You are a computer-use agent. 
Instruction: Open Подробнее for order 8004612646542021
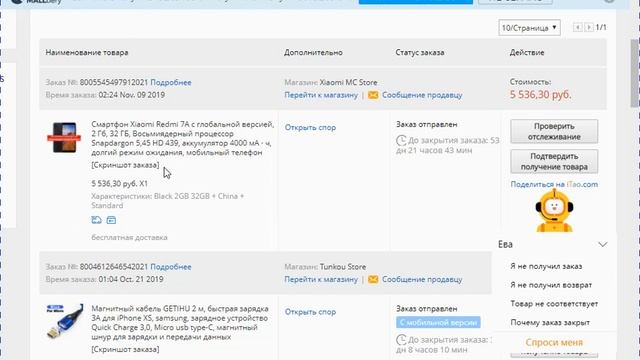point(171,267)
